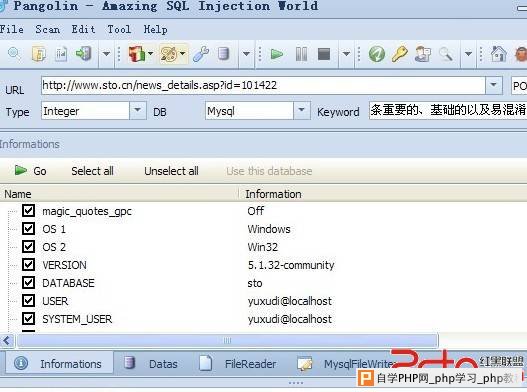This screenshot has height=392, width=527.
Task: Click the Name column header
Action: 119,194
